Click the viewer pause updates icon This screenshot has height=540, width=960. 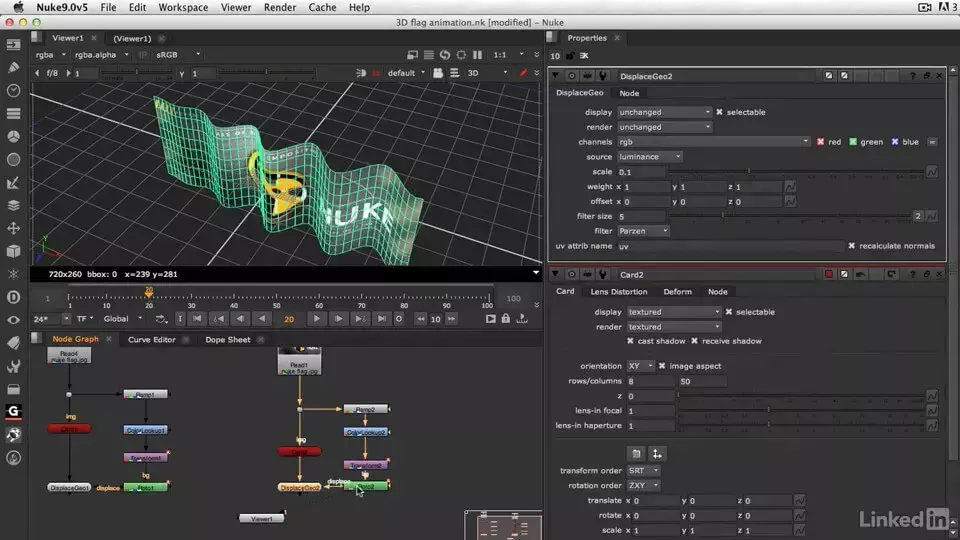[x=478, y=54]
